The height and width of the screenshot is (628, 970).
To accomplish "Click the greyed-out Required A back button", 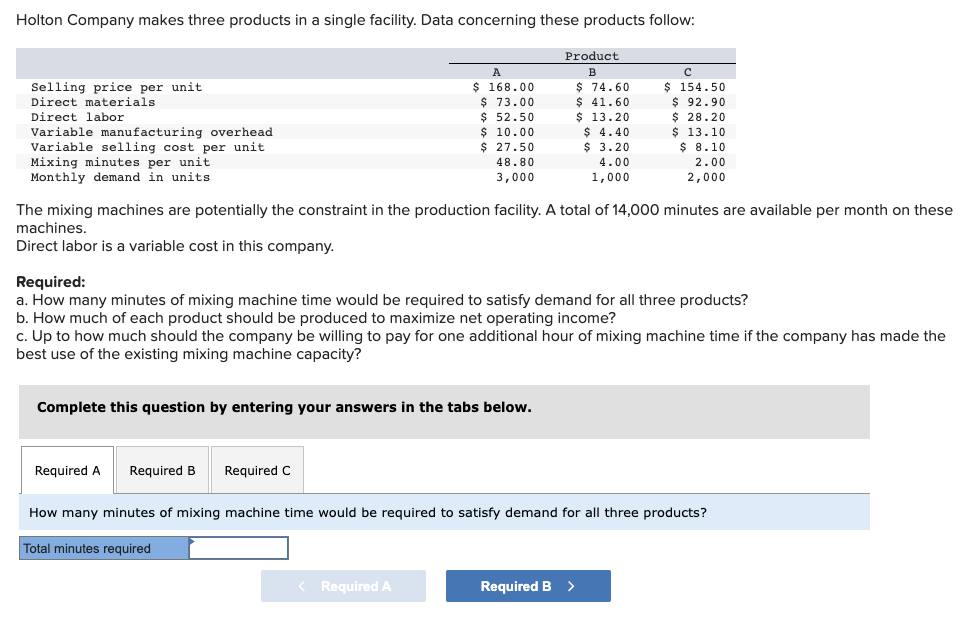I will (x=343, y=586).
